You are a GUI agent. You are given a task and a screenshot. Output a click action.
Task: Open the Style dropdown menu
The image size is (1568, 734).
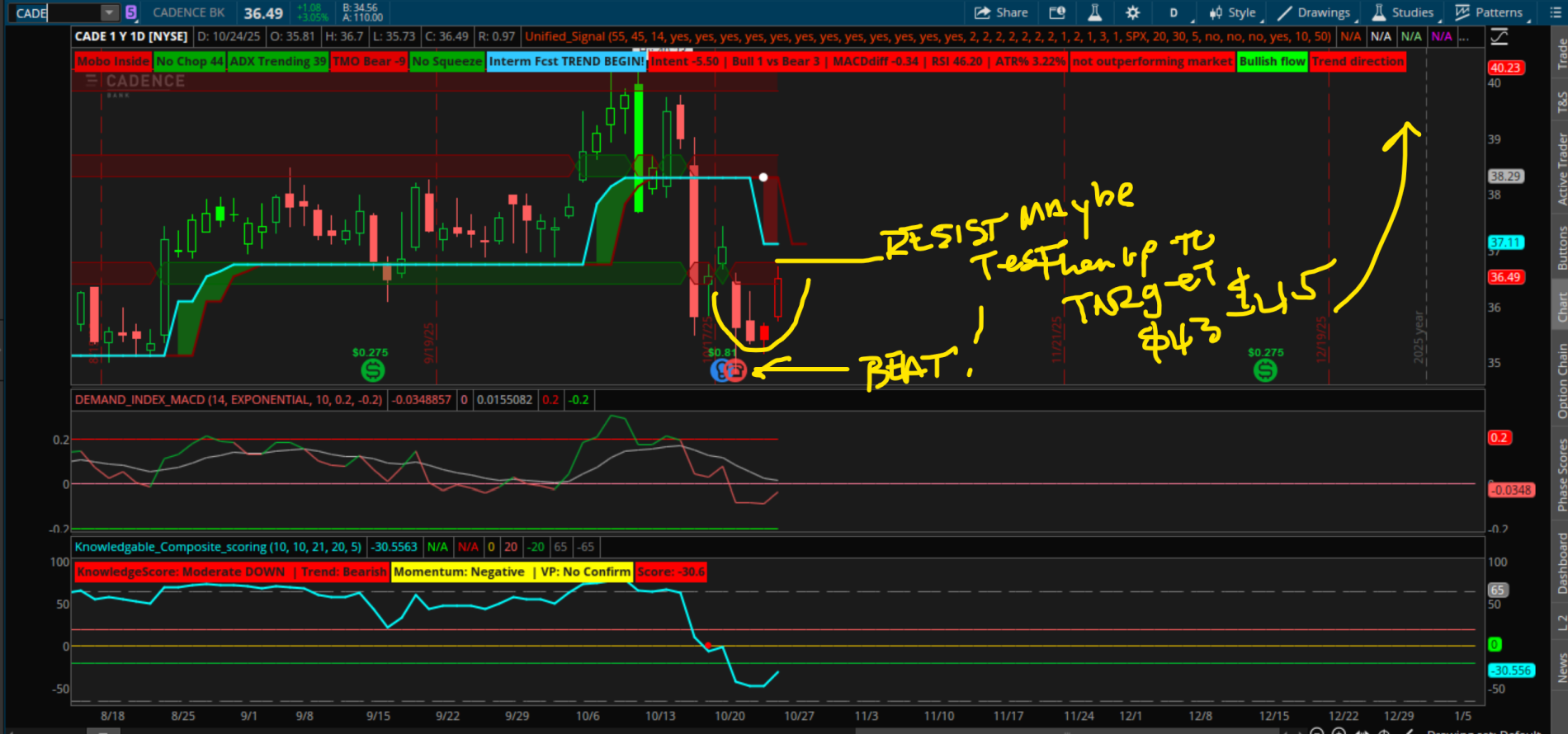click(x=1233, y=12)
